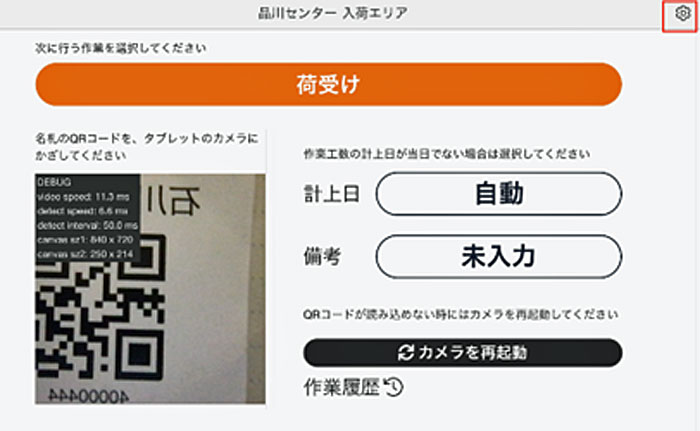Click the DEBUG overlay panel in camera view
Viewport: 700px width, 431px height.
[88, 218]
